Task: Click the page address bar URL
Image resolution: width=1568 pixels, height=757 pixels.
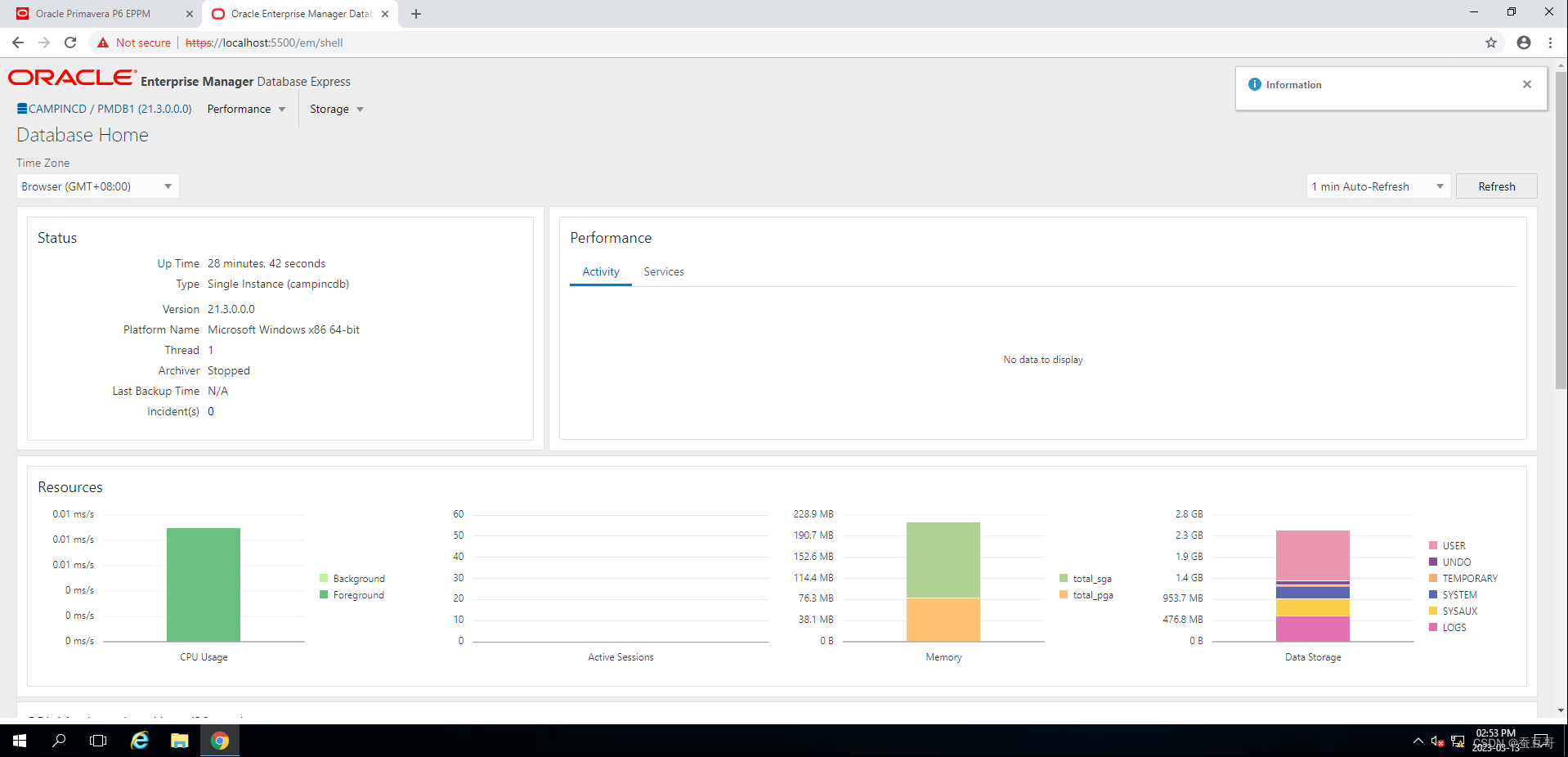Action: (264, 43)
